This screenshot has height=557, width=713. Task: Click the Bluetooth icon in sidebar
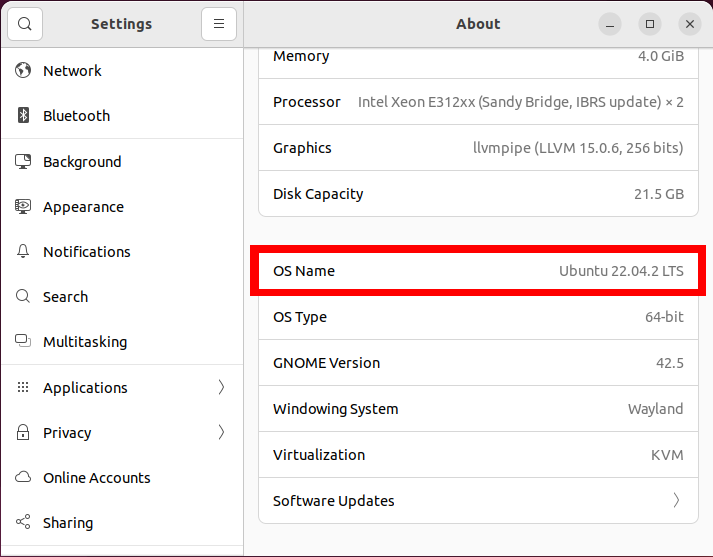tap(23, 115)
